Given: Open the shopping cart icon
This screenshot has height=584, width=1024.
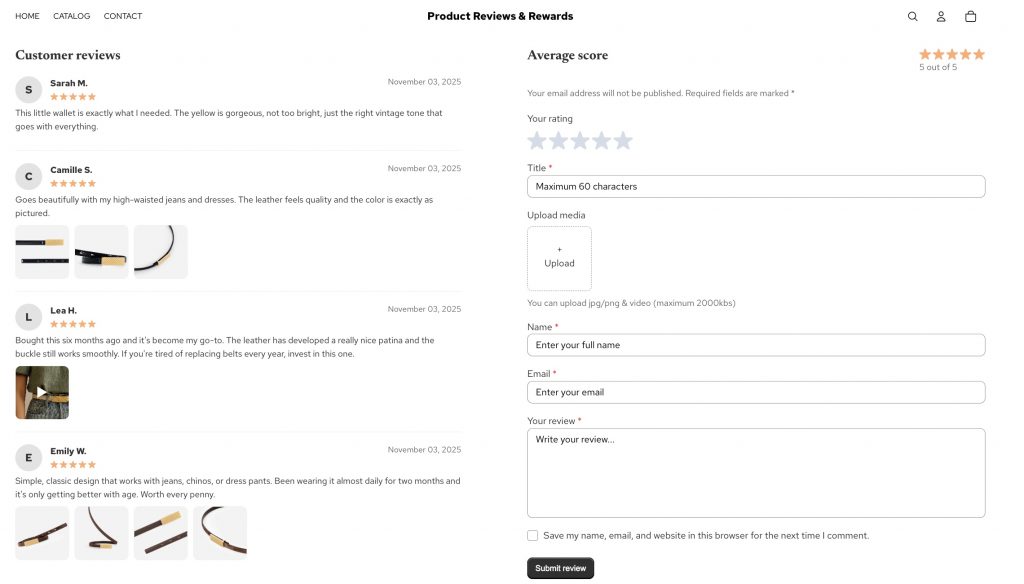Looking at the screenshot, I should click(x=968, y=16).
